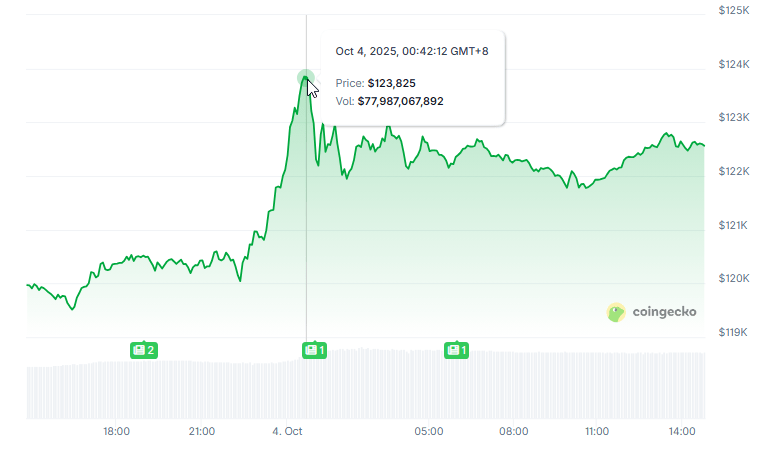This screenshot has width=781, height=450.
Task: Click the news marker at 4. Oct
Action: (315, 350)
